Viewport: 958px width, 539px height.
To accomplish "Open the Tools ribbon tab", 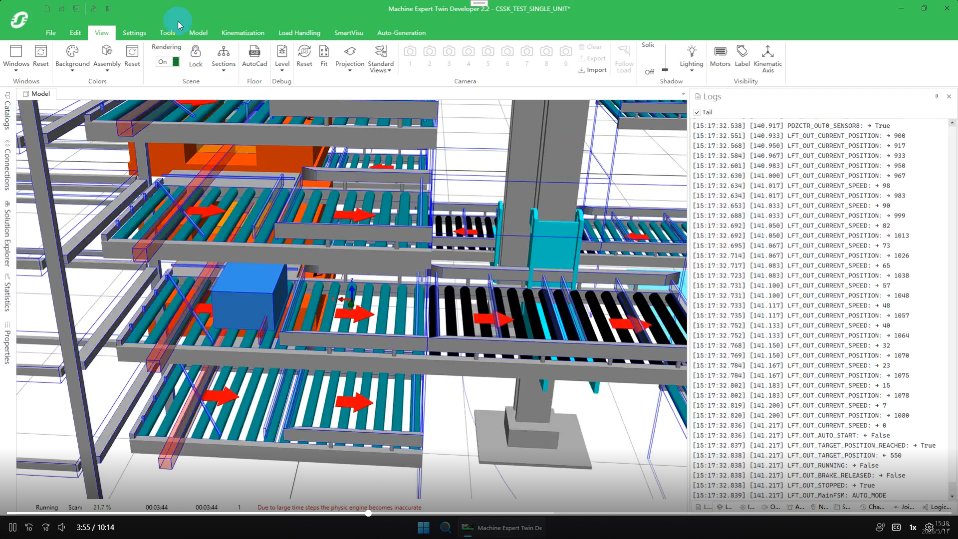I will tap(167, 32).
